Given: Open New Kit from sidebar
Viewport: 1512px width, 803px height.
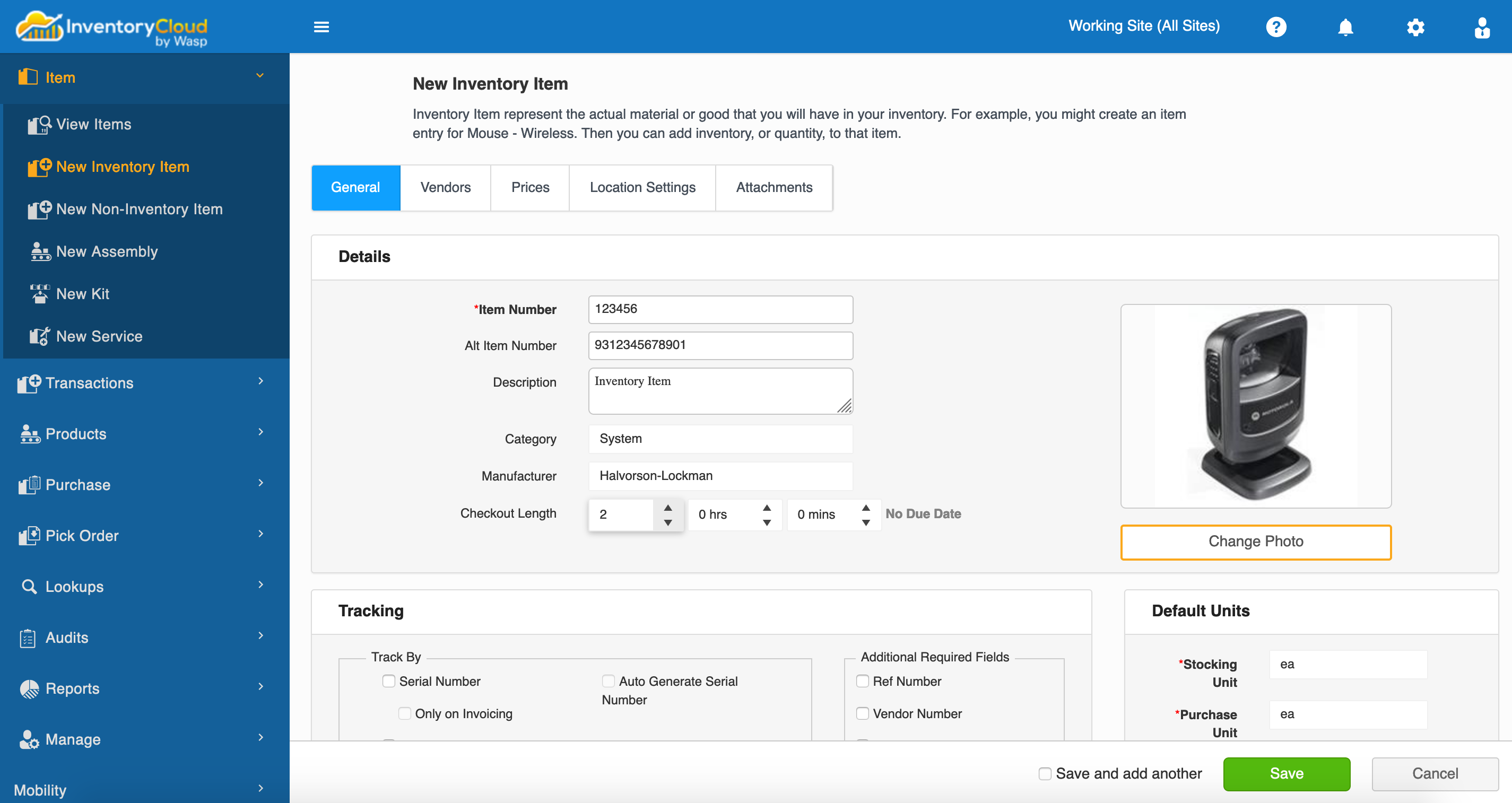Looking at the screenshot, I should (x=82, y=294).
